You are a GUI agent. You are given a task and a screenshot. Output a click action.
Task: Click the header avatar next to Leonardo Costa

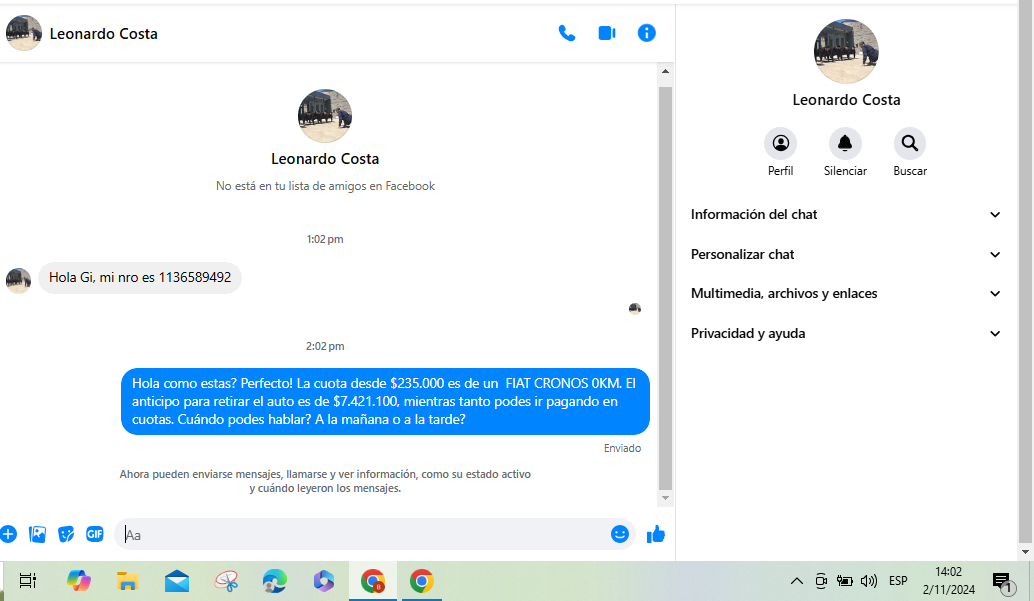[x=24, y=33]
